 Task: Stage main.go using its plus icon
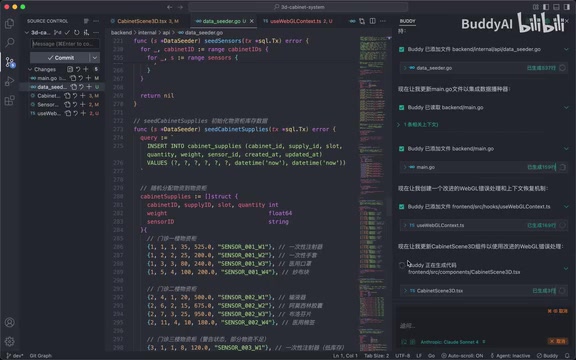(88, 78)
